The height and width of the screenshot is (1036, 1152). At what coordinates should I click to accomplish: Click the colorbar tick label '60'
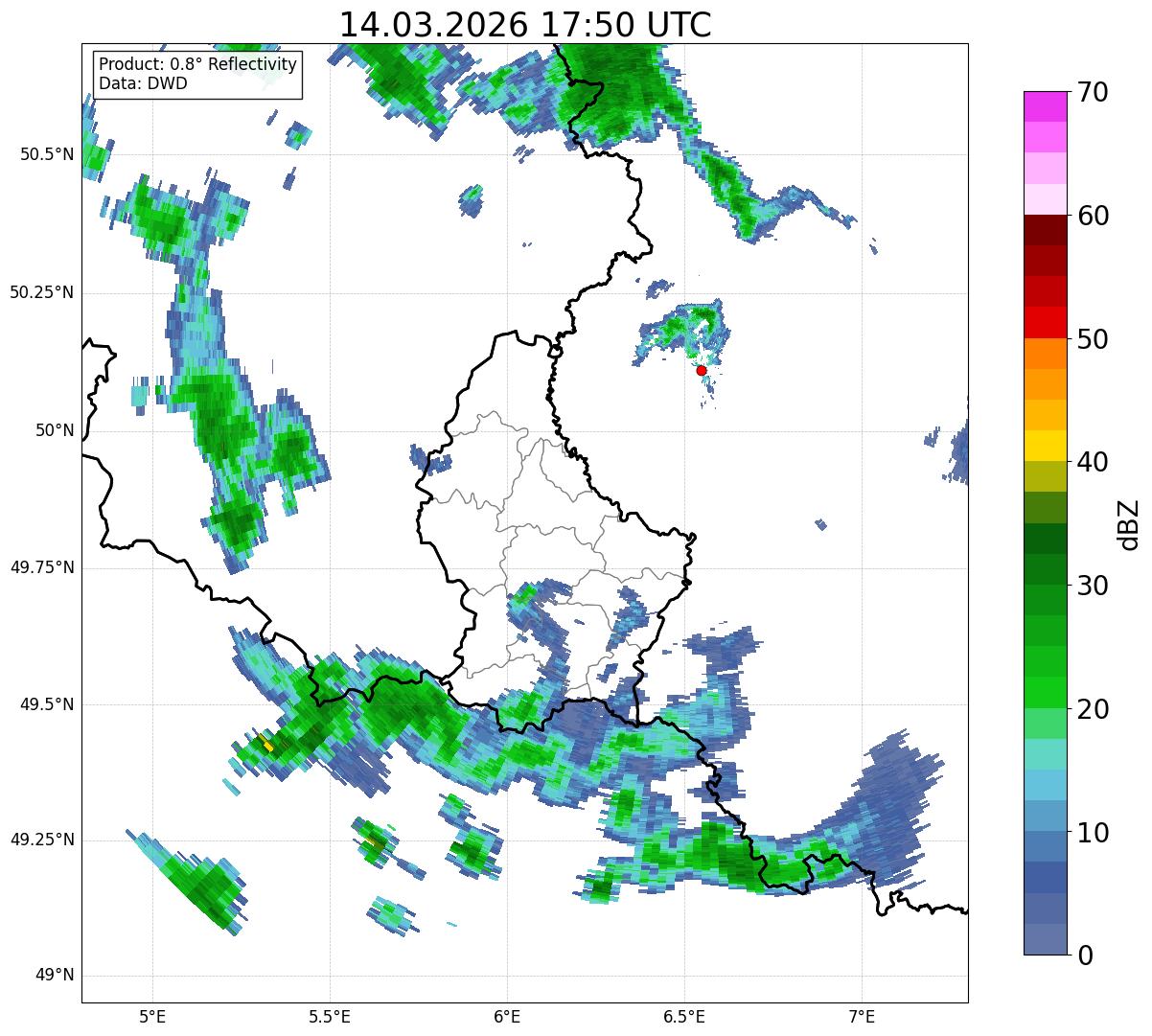[x=1093, y=216]
